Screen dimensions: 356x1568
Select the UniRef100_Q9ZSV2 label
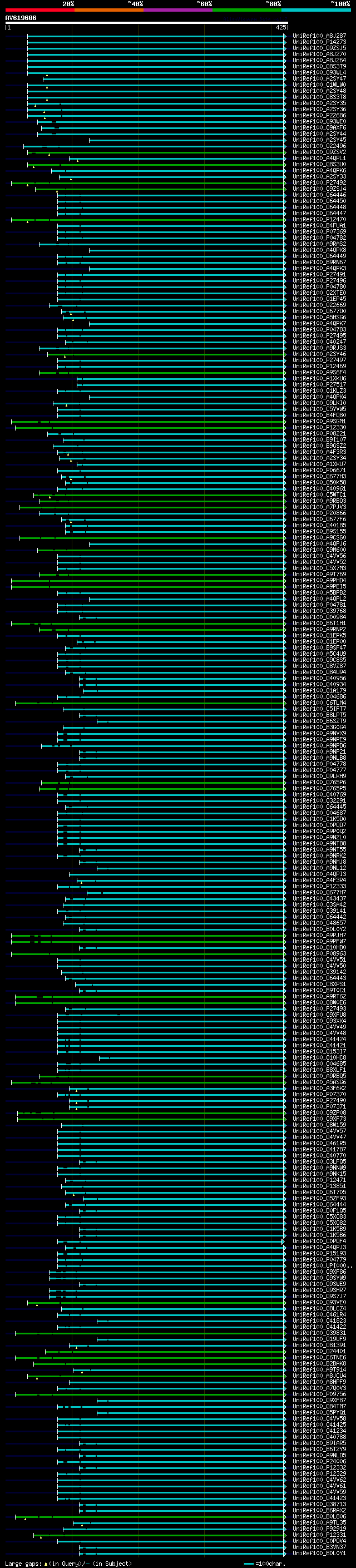tap(319, 152)
